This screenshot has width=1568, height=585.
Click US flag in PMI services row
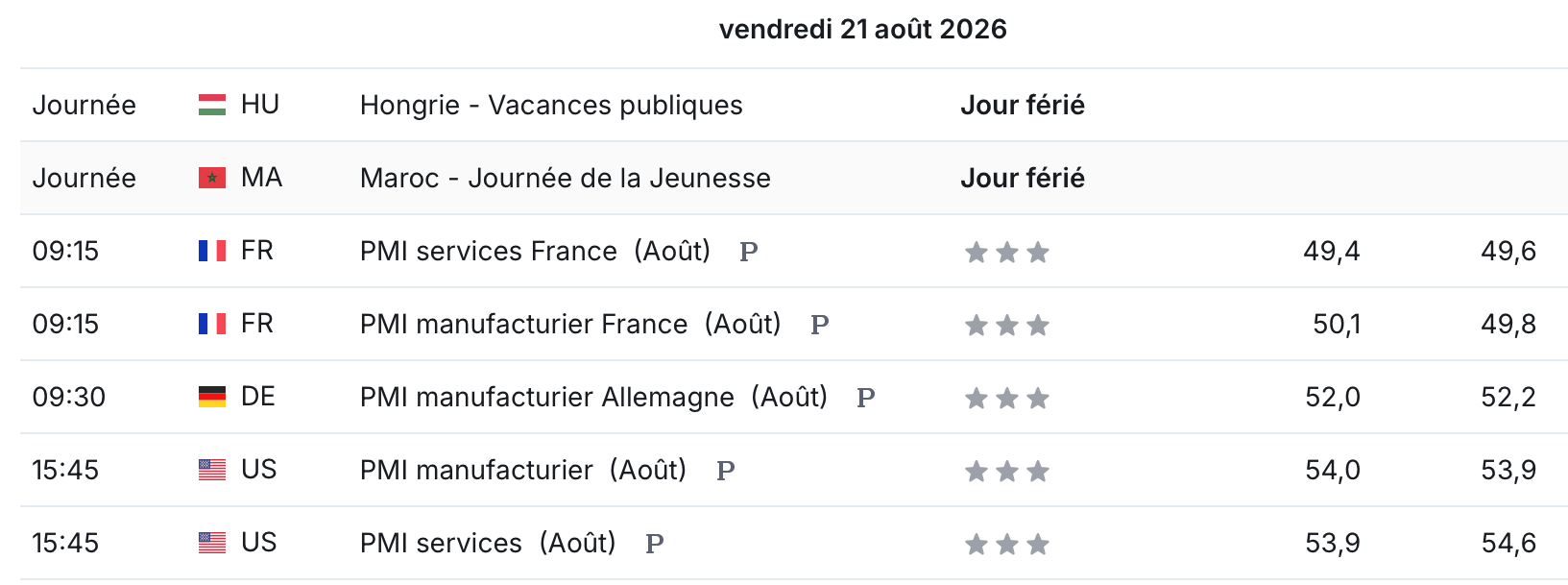pos(212,543)
